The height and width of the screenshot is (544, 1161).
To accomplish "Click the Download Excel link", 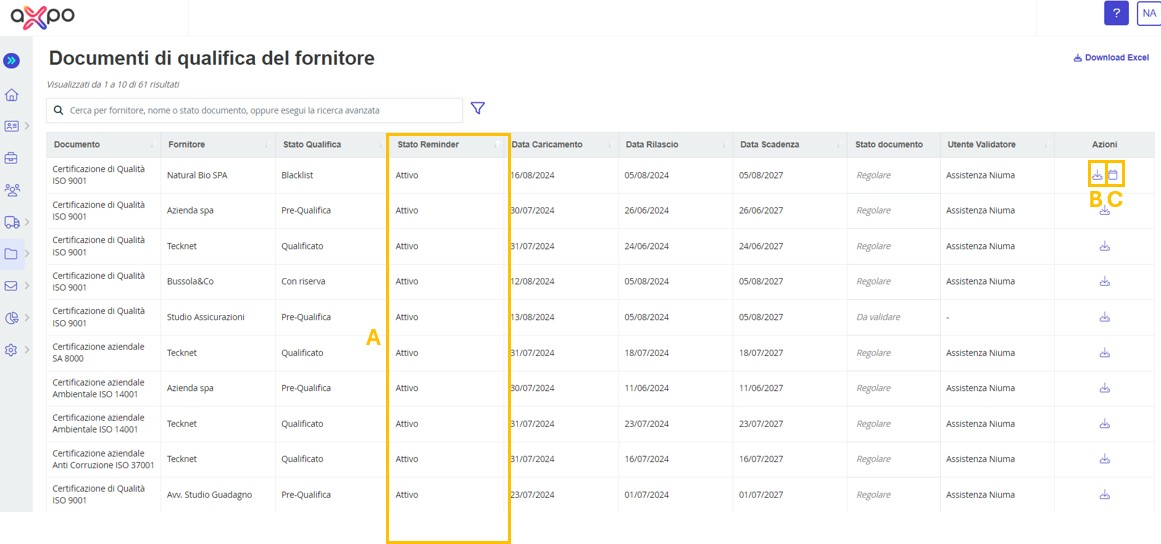I will 1111,58.
